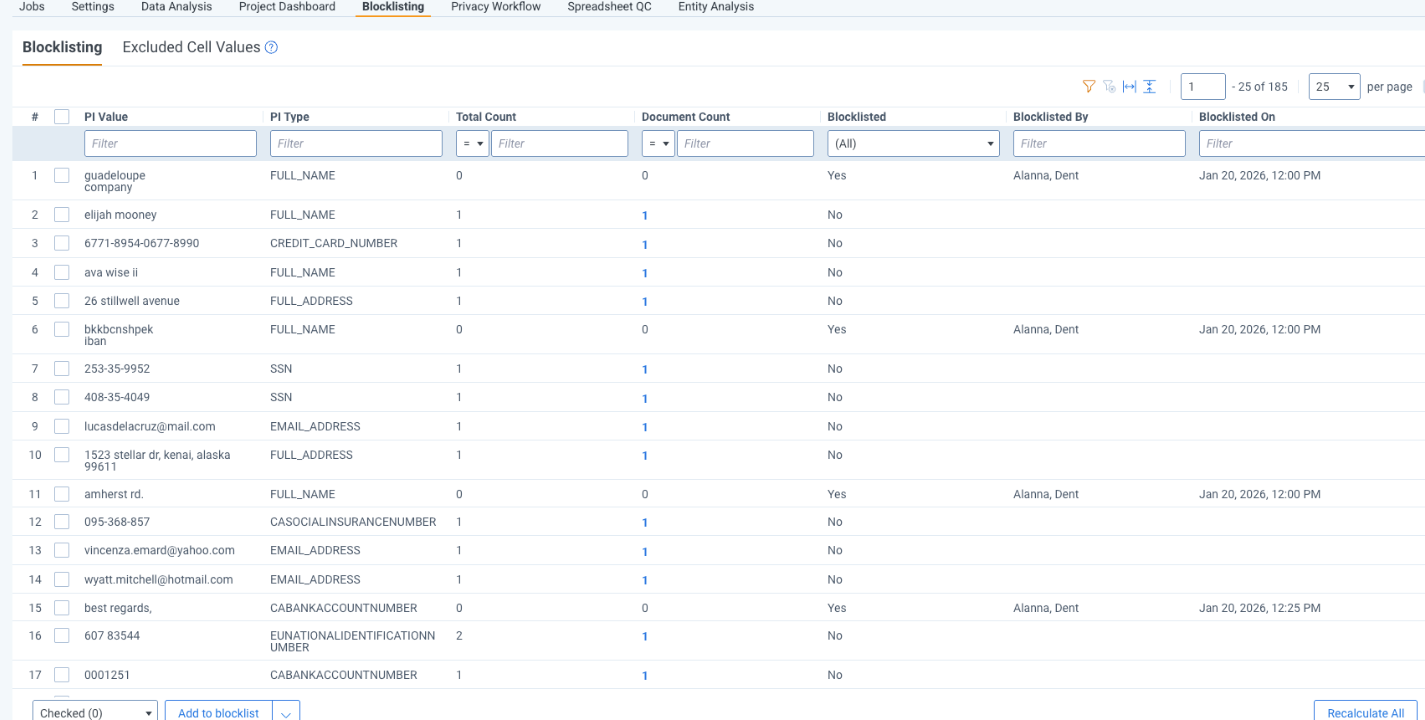Viewport: 1425px width, 720px height.
Task: Open the 25 per page dropdown
Action: coord(1334,86)
